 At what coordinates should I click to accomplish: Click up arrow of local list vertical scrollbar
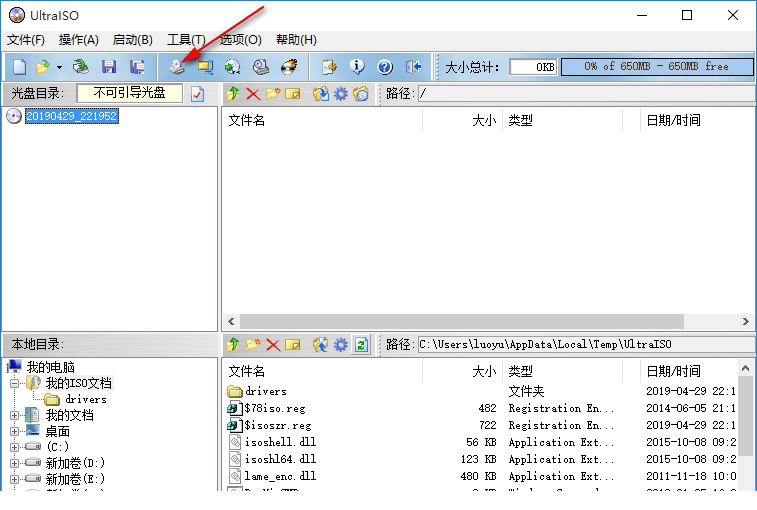pyautogui.click(x=745, y=368)
